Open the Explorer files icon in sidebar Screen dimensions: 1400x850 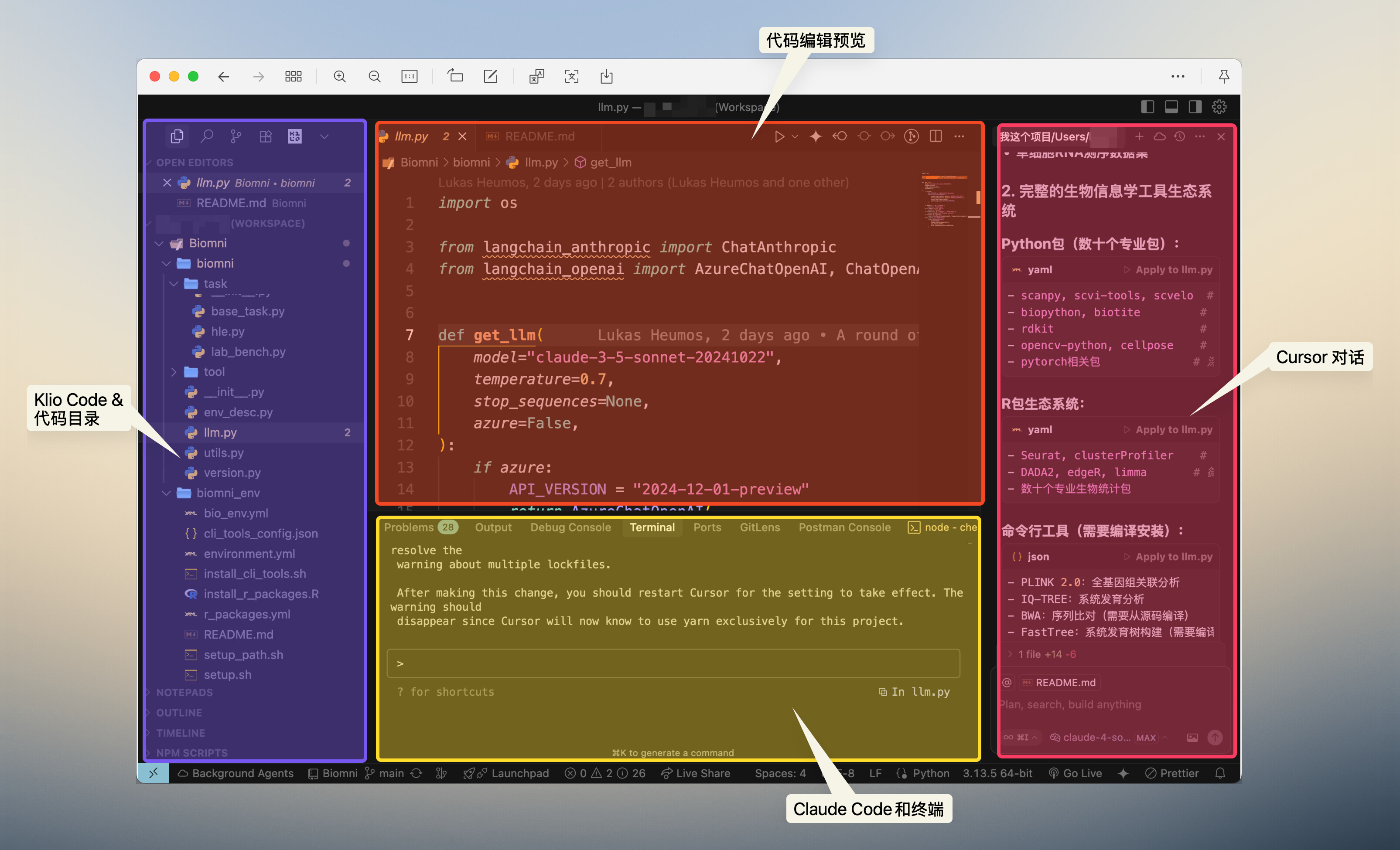[x=177, y=136]
